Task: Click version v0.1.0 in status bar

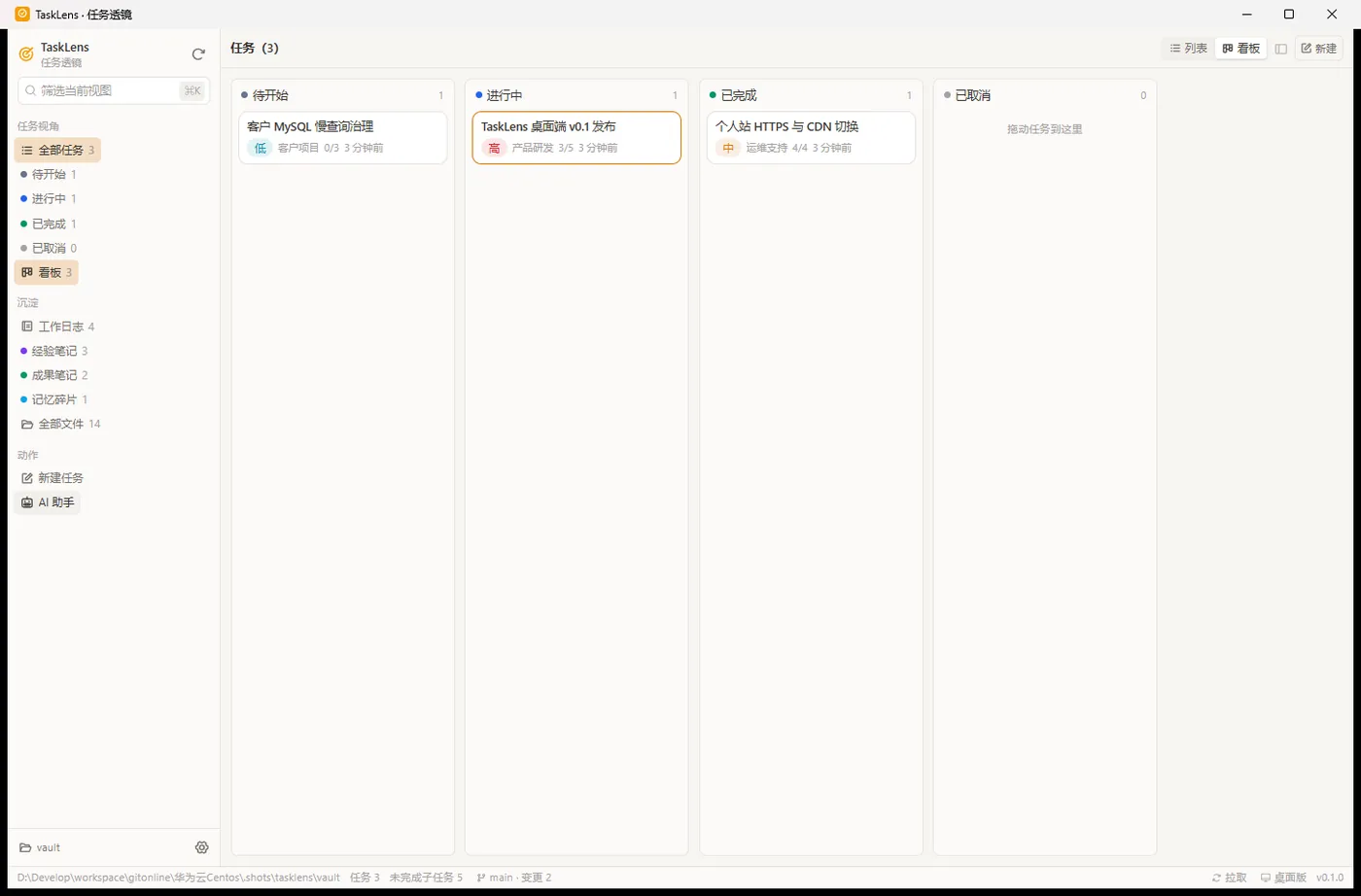Action: [1330, 878]
